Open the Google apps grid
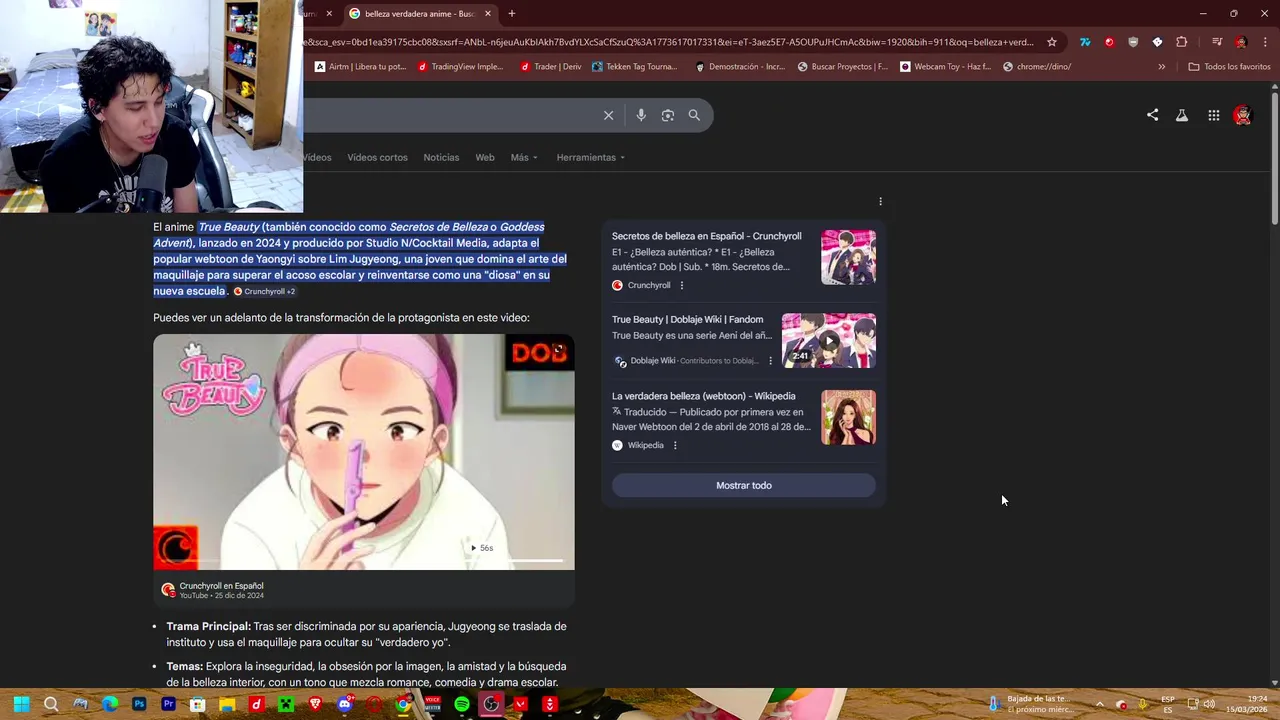This screenshot has width=1280, height=720. pyautogui.click(x=1213, y=115)
